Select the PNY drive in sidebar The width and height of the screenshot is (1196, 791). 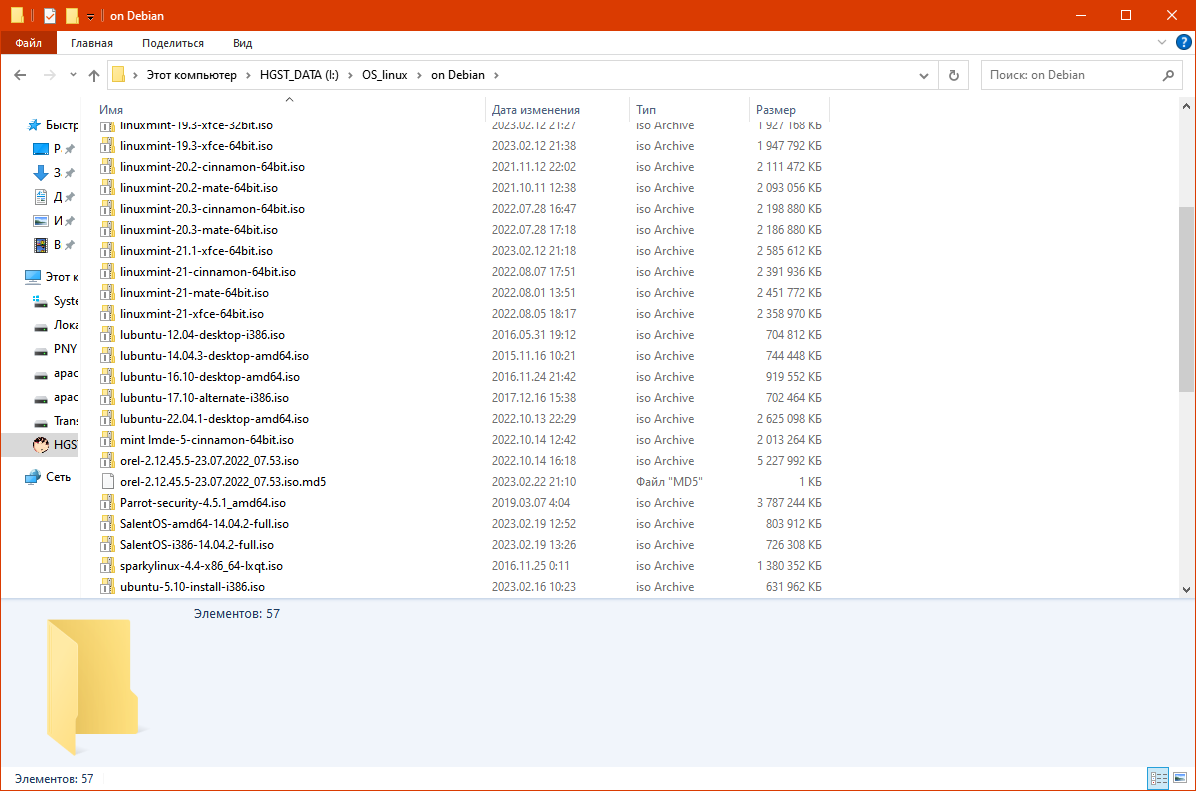pyautogui.click(x=56, y=349)
